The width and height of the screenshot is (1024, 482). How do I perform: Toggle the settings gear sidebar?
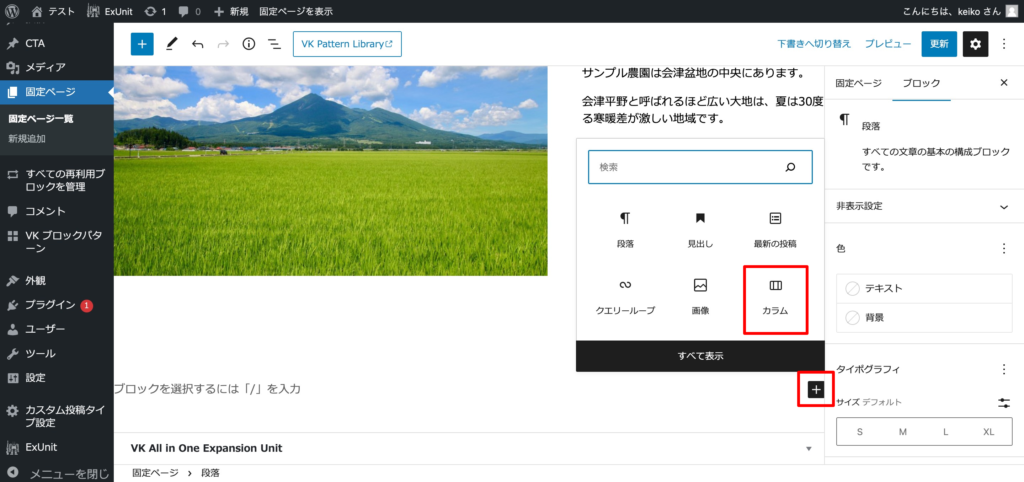pos(975,44)
